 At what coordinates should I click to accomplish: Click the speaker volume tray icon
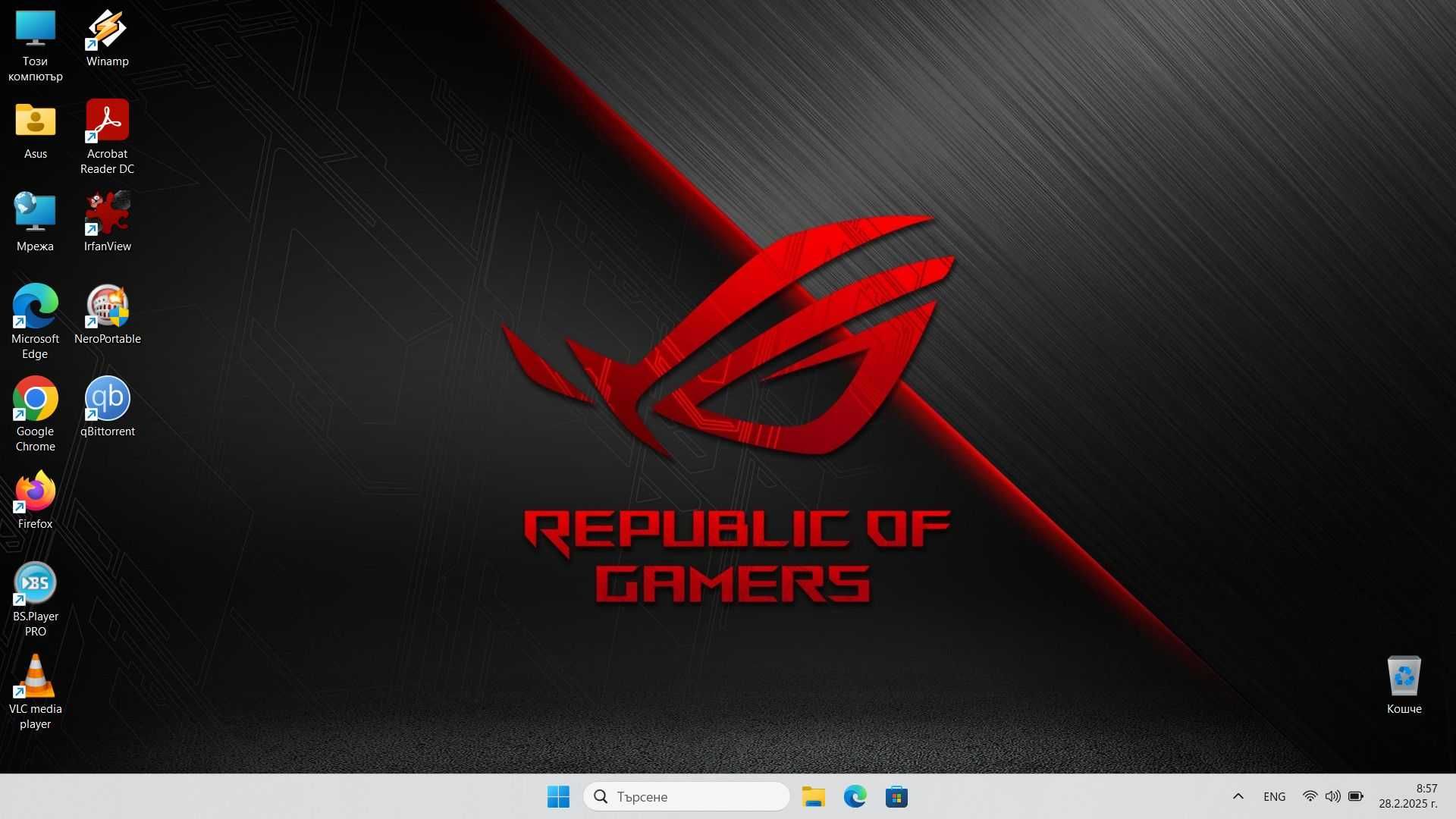pyautogui.click(x=1332, y=796)
